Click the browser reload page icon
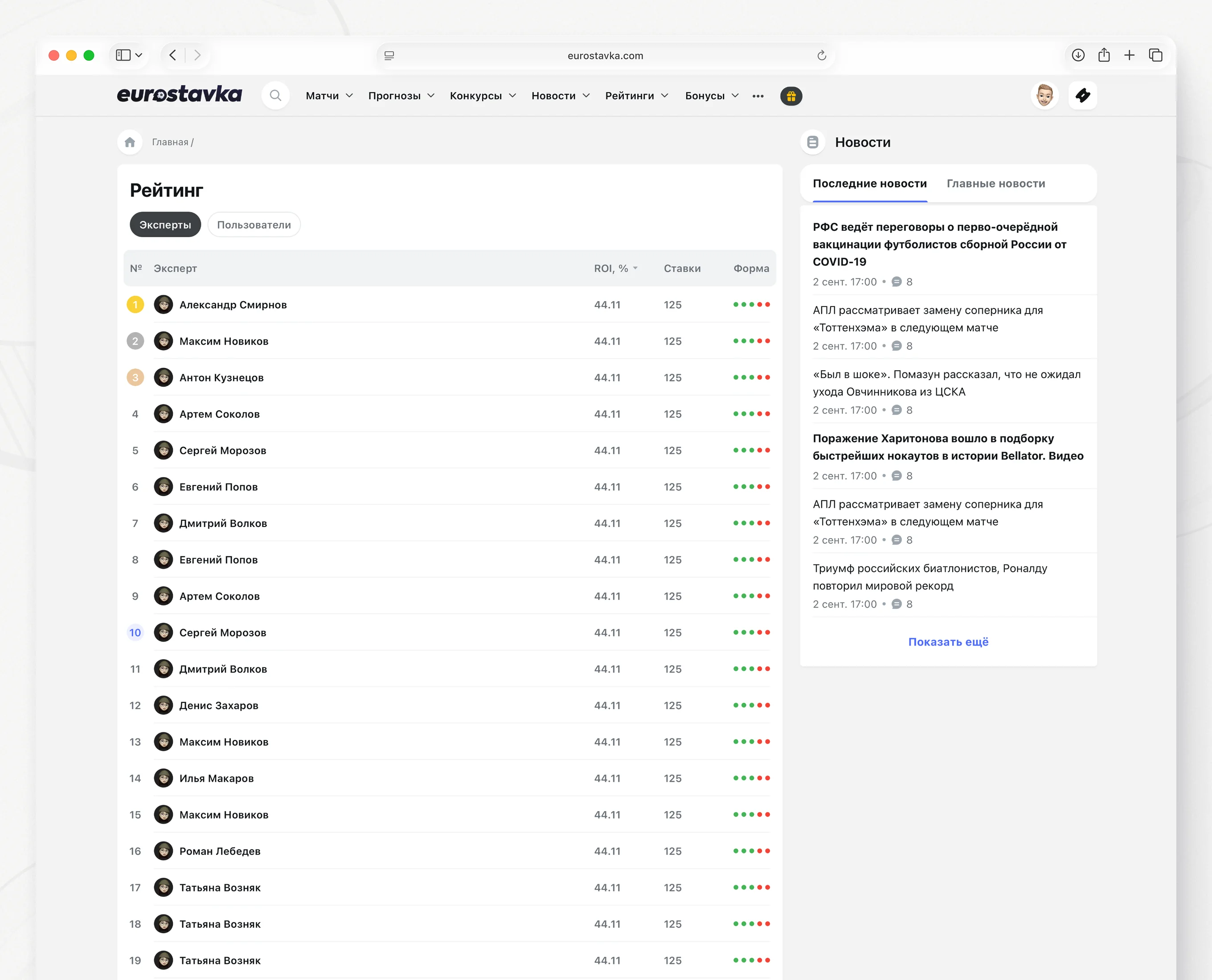1212x980 pixels. (821, 55)
